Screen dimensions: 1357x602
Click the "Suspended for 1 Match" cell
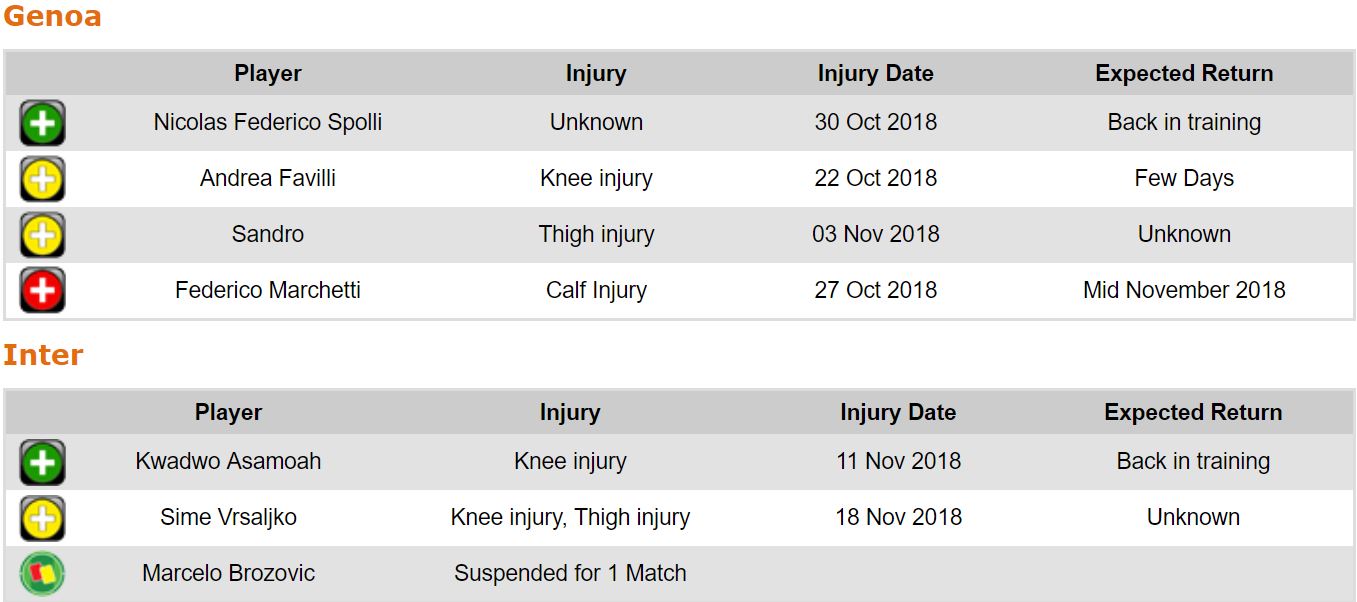click(570, 574)
